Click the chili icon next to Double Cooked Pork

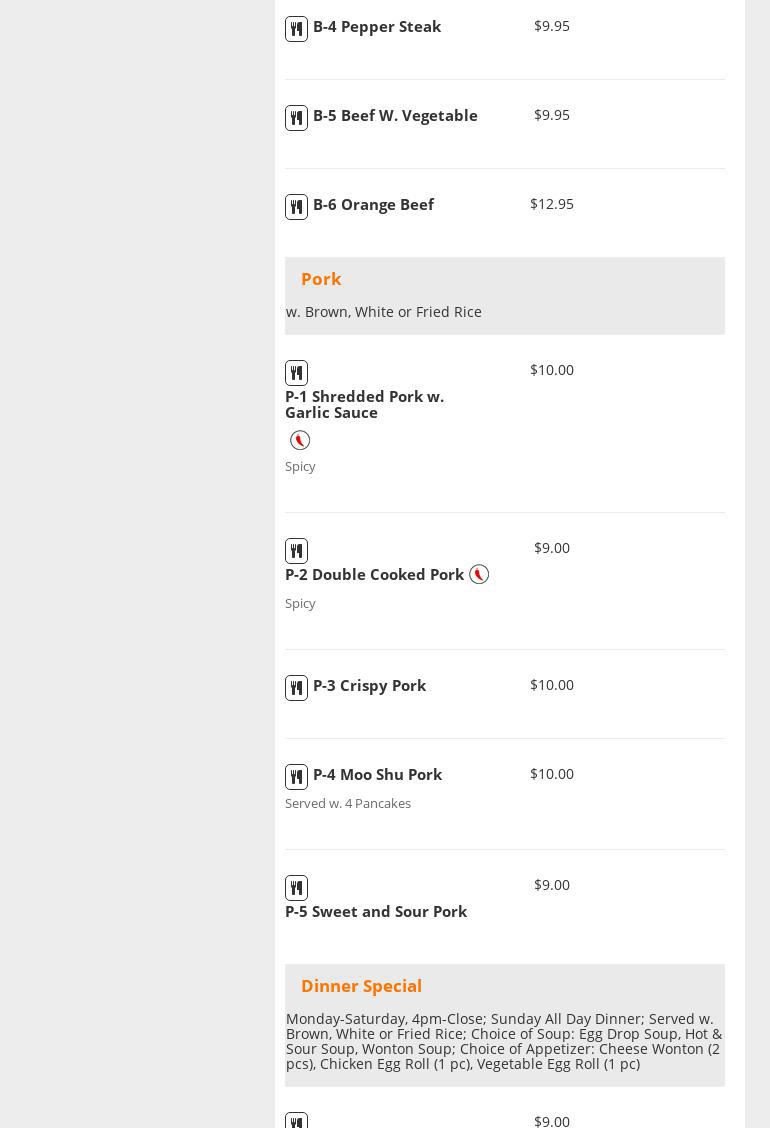pos(479,574)
